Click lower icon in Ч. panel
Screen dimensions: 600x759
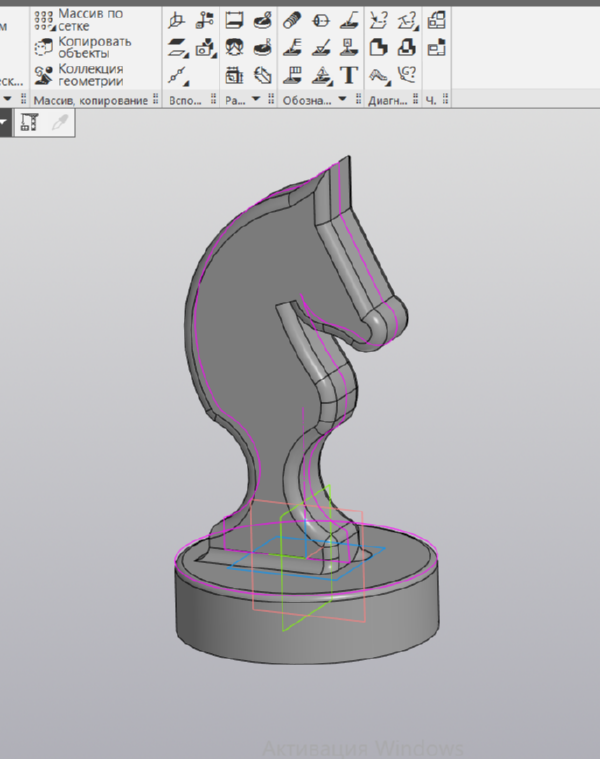(x=436, y=48)
